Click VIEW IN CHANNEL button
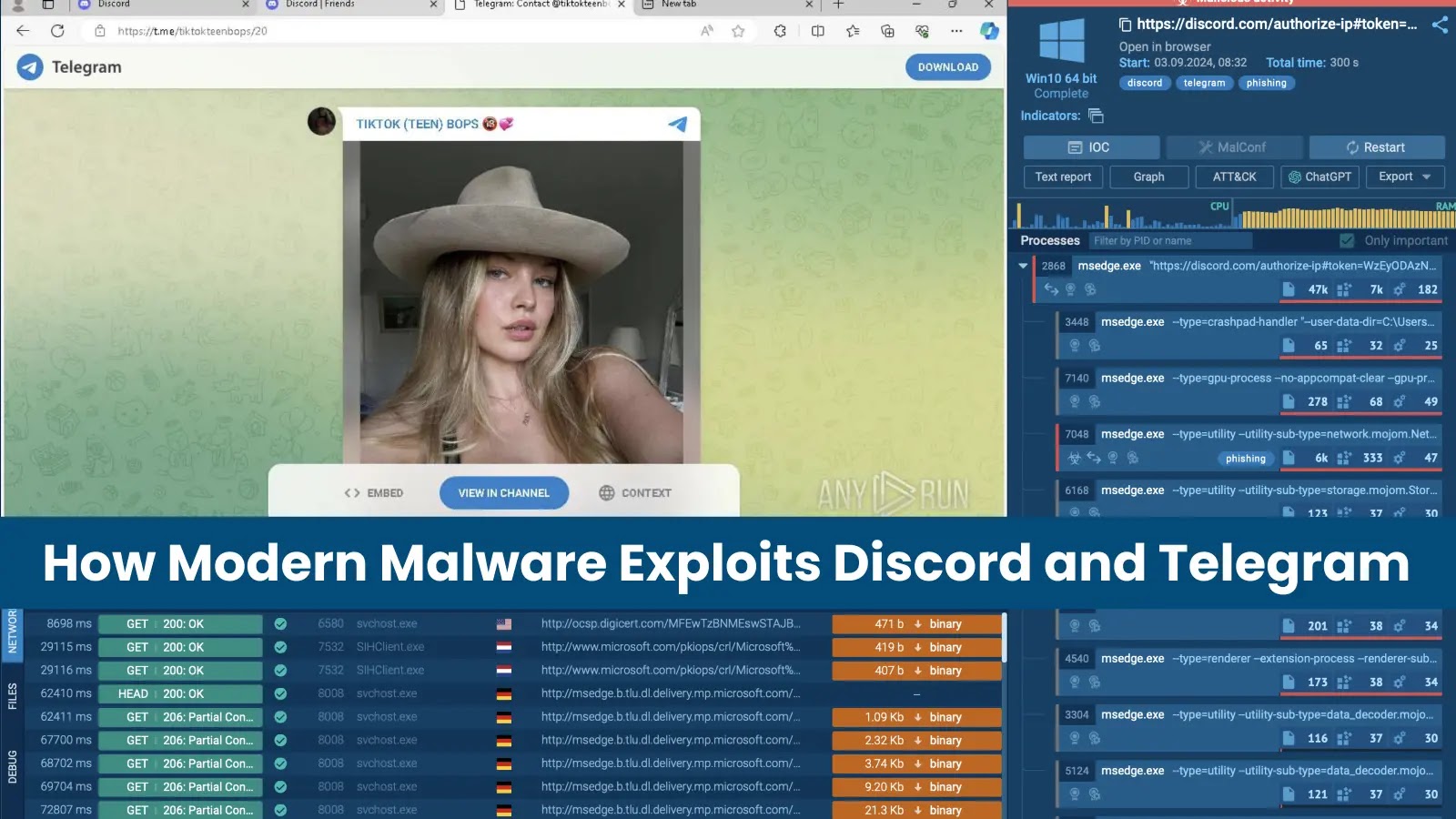1456x819 pixels. (504, 493)
